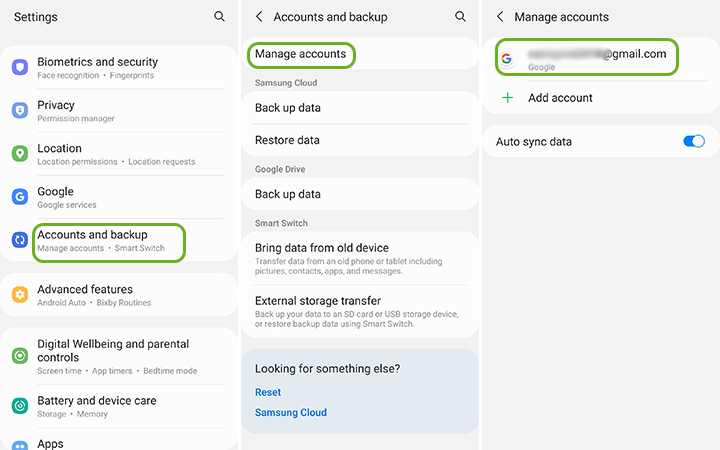
Task: Tap the Digital Wellbeing icon
Action: click(20, 356)
